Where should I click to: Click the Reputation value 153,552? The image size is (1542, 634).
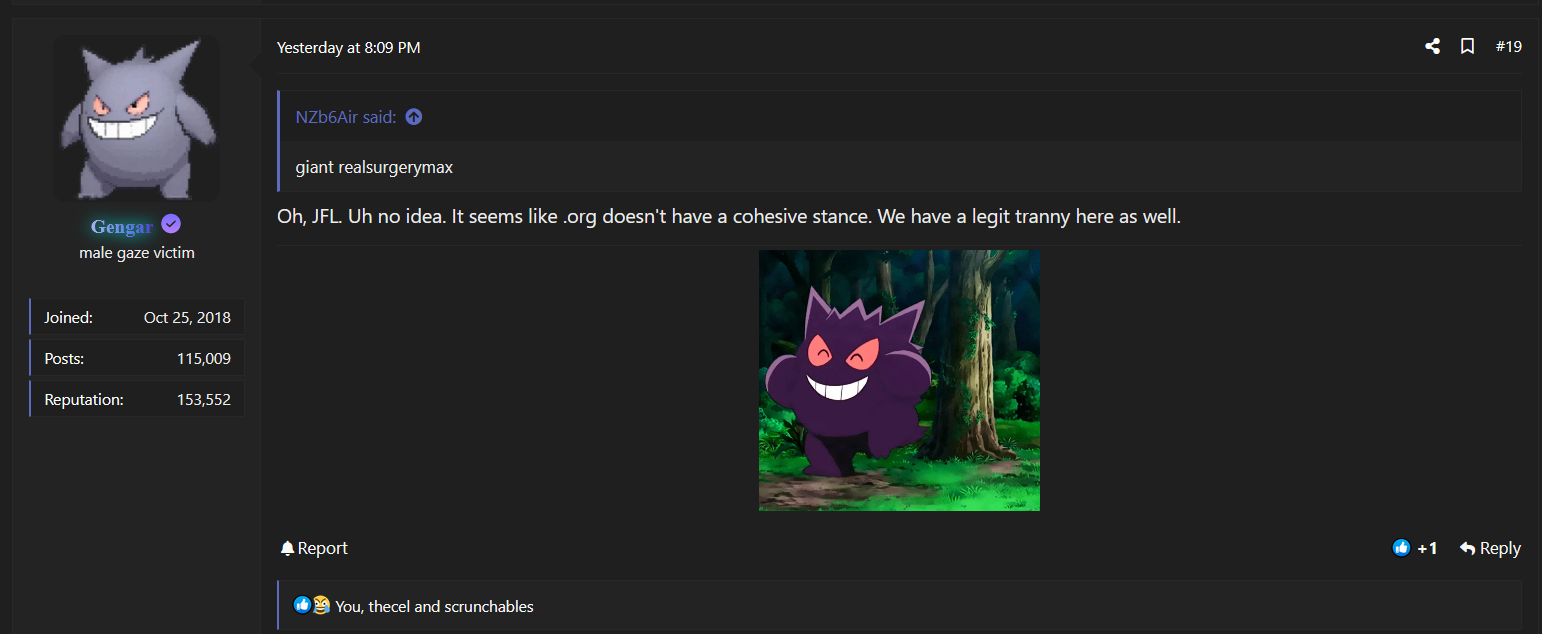pyautogui.click(x=204, y=399)
